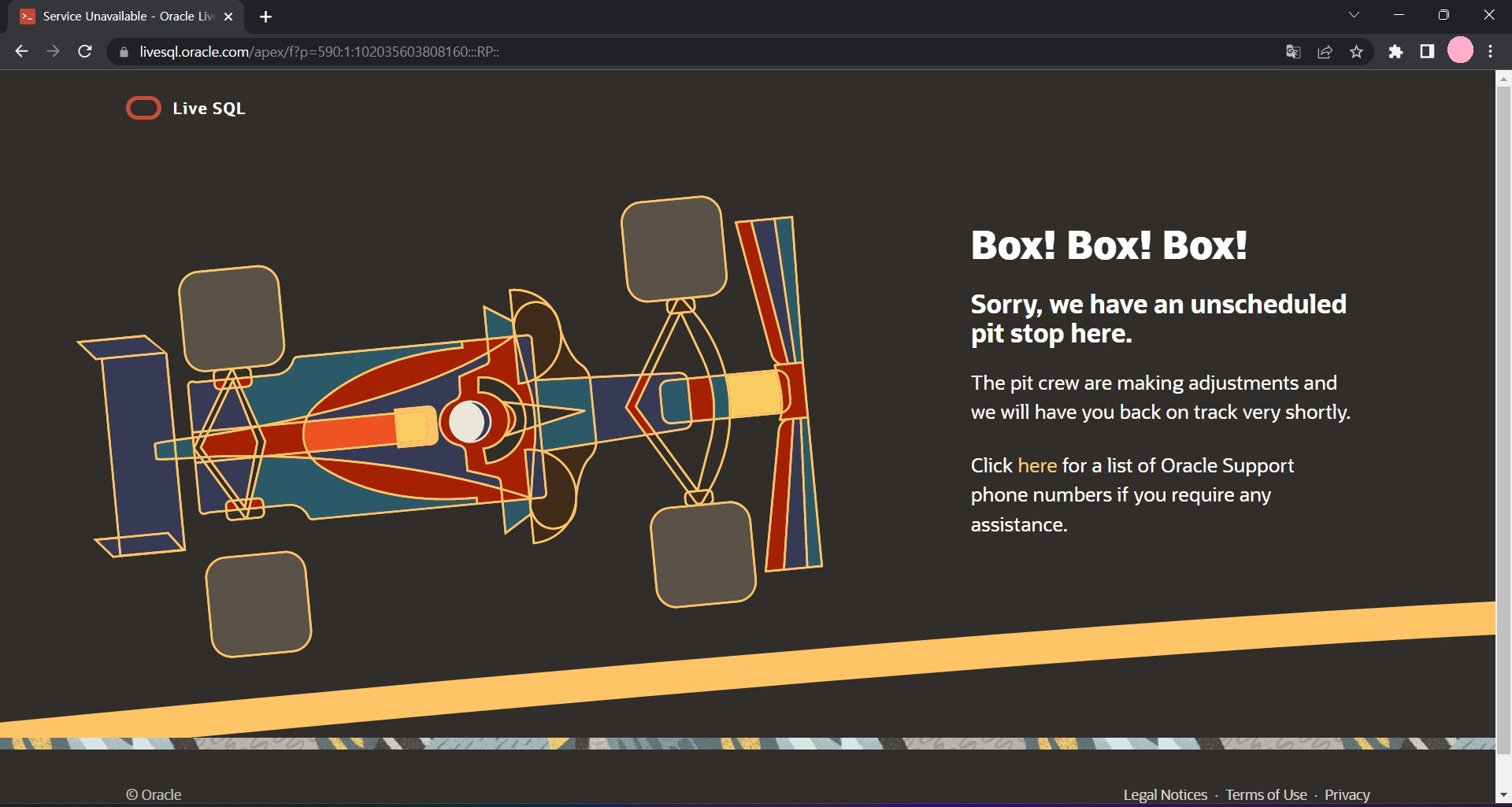
Task: Open a new browser tab
Action: tap(265, 17)
